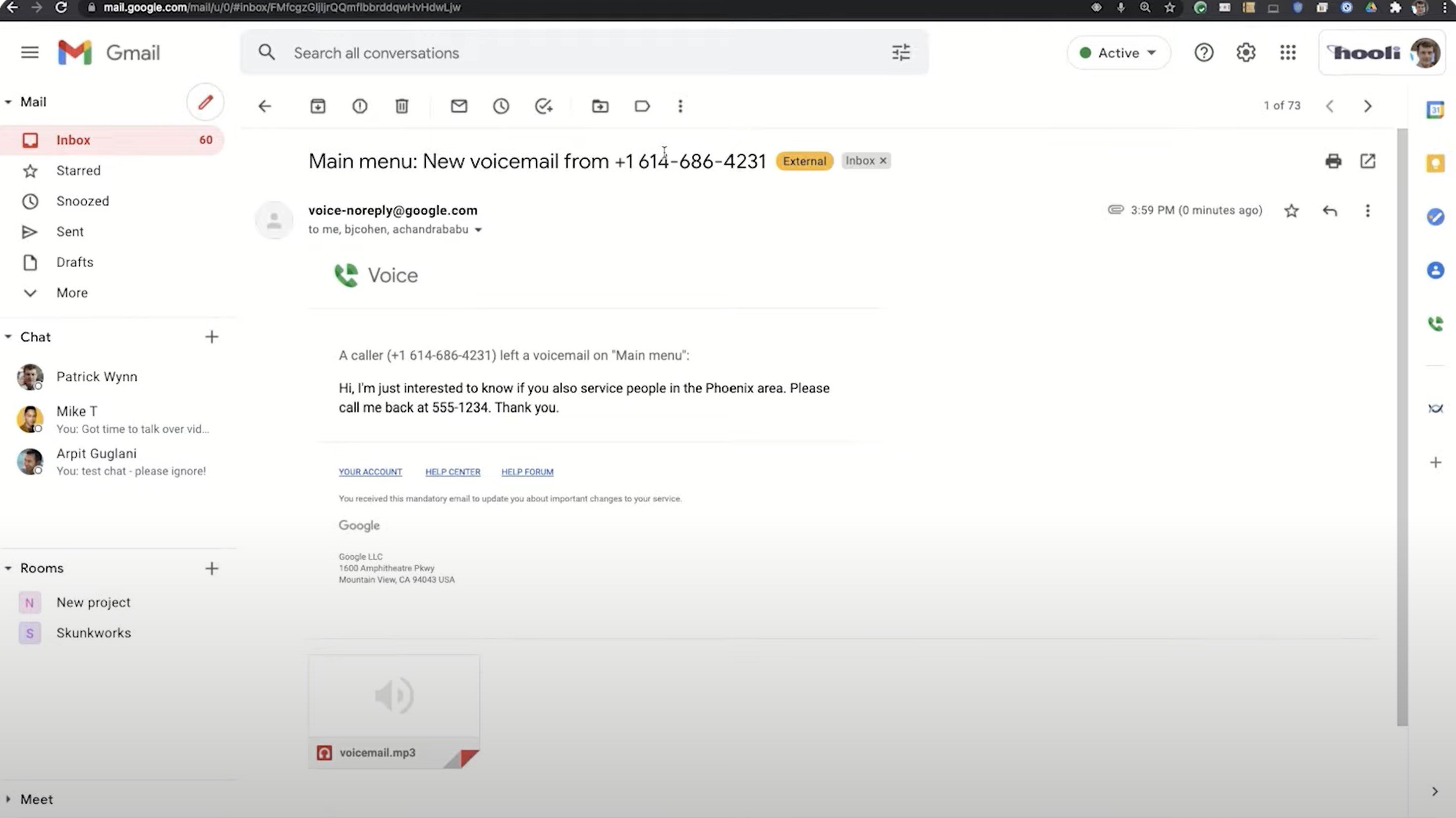The height and width of the screenshot is (818, 1456).
Task: Open the HELP FORUM link
Action: click(527, 471)
